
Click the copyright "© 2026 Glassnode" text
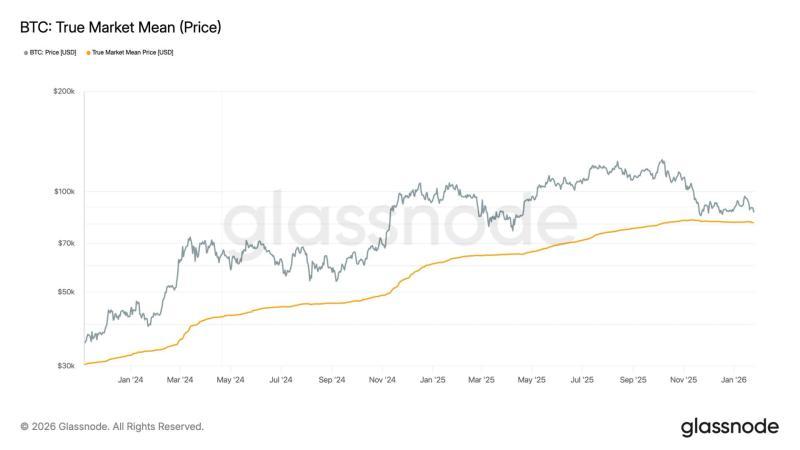point(112,427)
